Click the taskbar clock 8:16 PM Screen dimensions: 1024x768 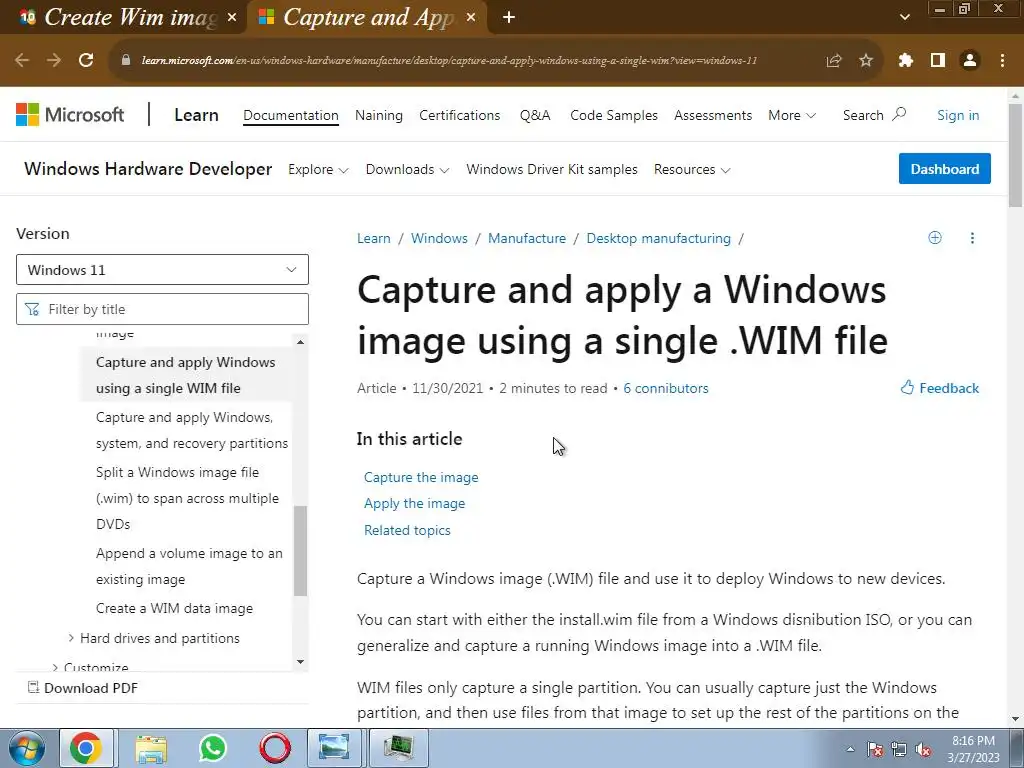tap(973, 749)
